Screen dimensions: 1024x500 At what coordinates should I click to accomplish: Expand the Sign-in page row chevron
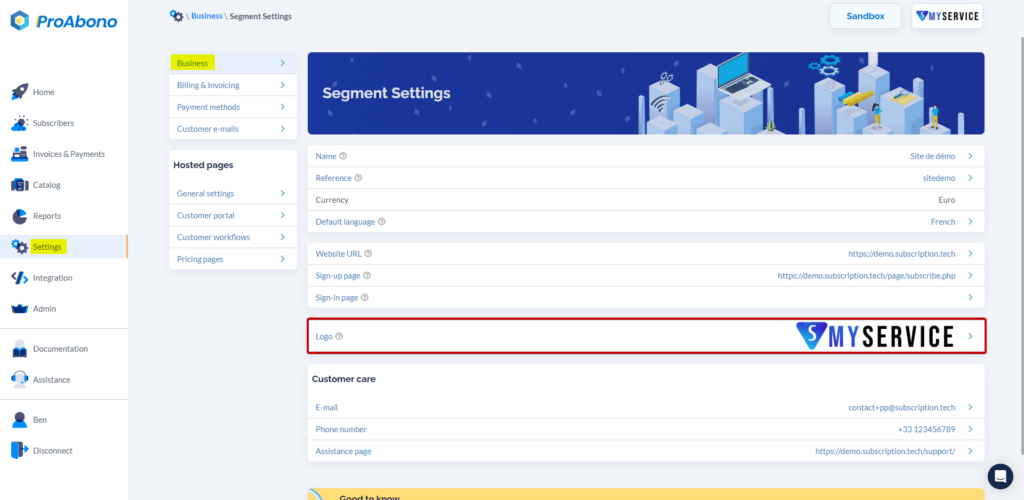[970, 297]
